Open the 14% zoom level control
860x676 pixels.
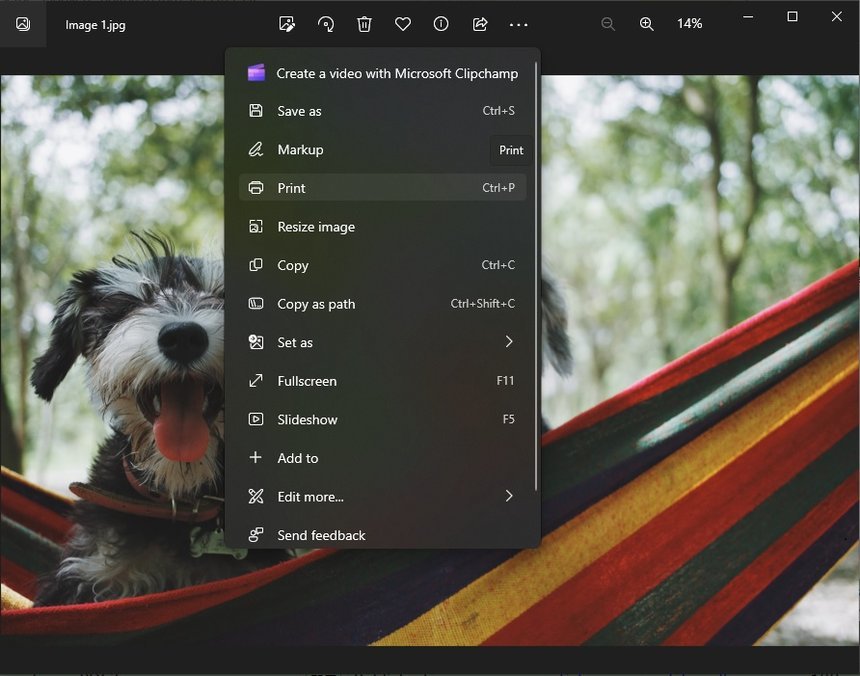click(689, 23)
